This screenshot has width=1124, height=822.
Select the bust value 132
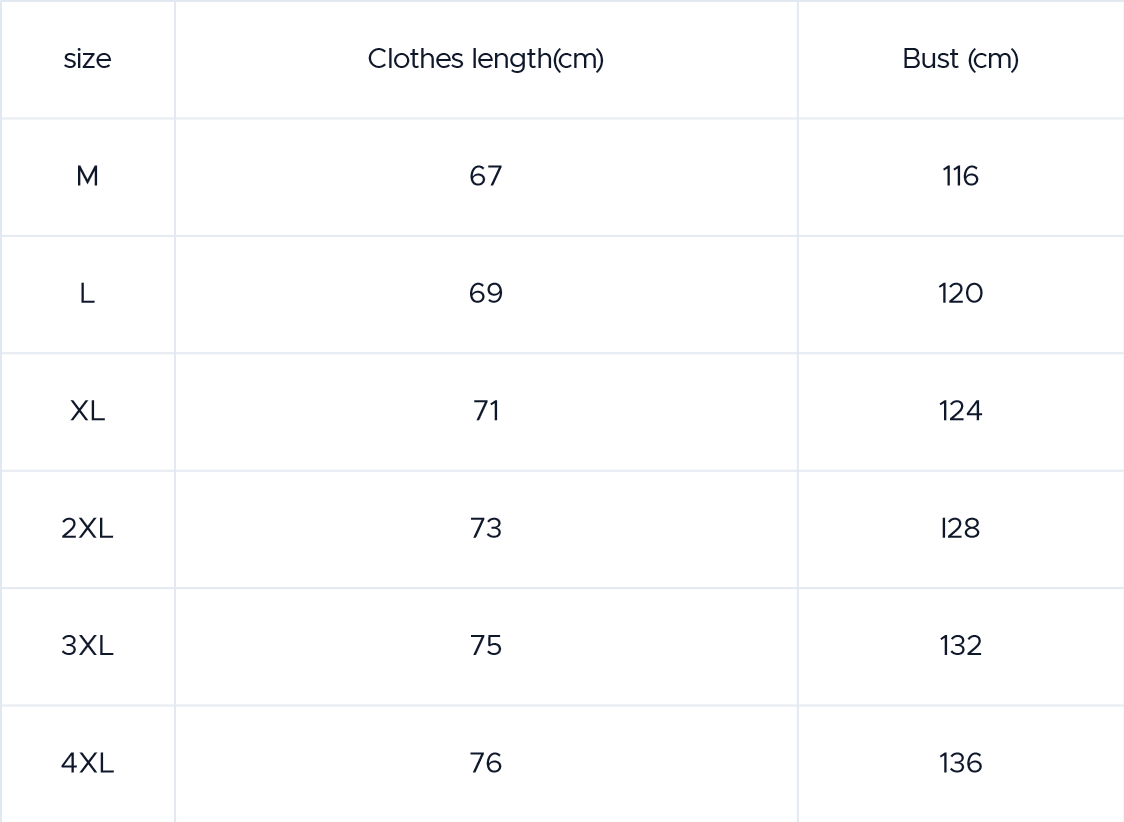pos(960,646)
